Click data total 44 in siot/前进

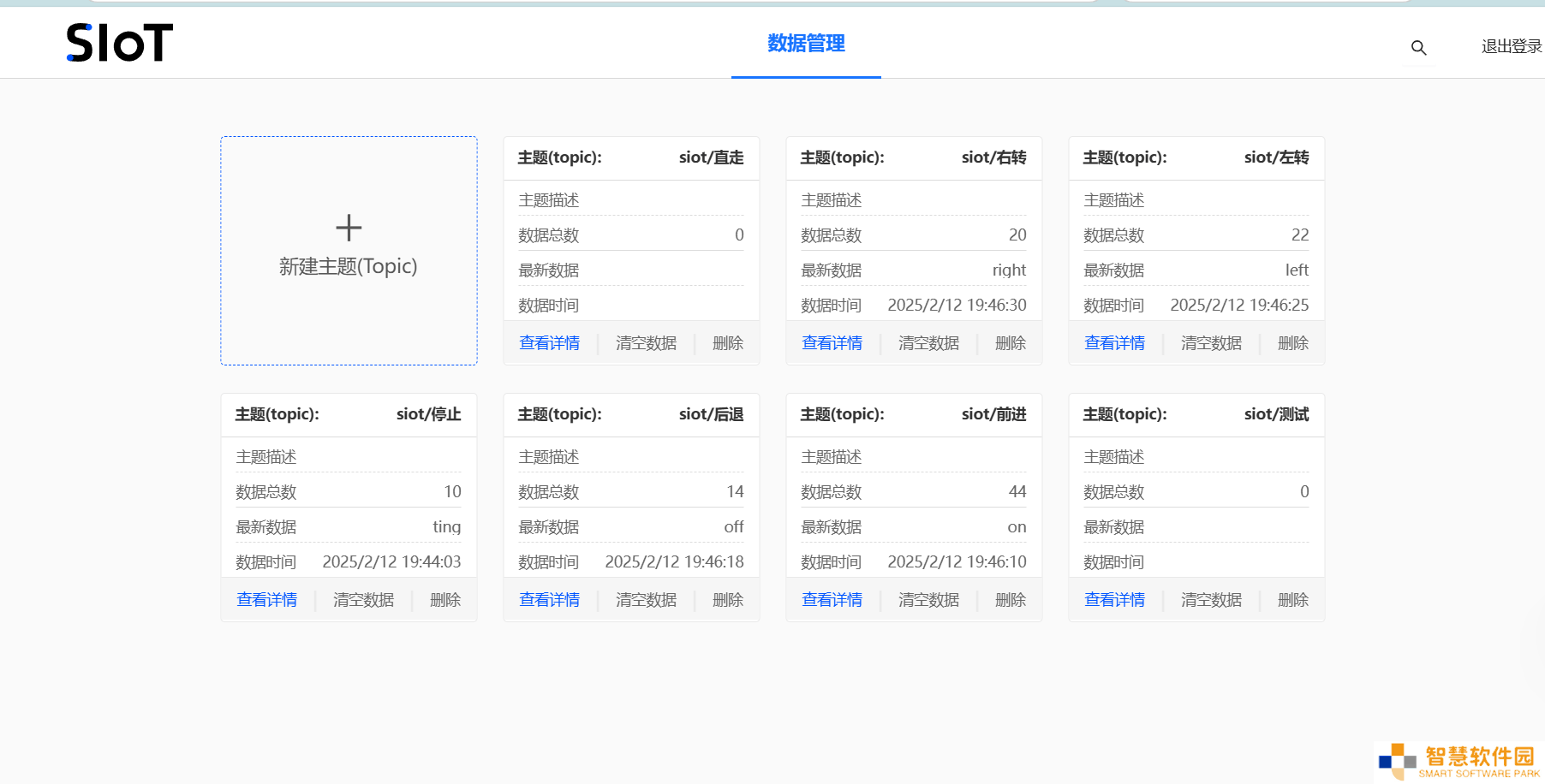point(1017,491)
